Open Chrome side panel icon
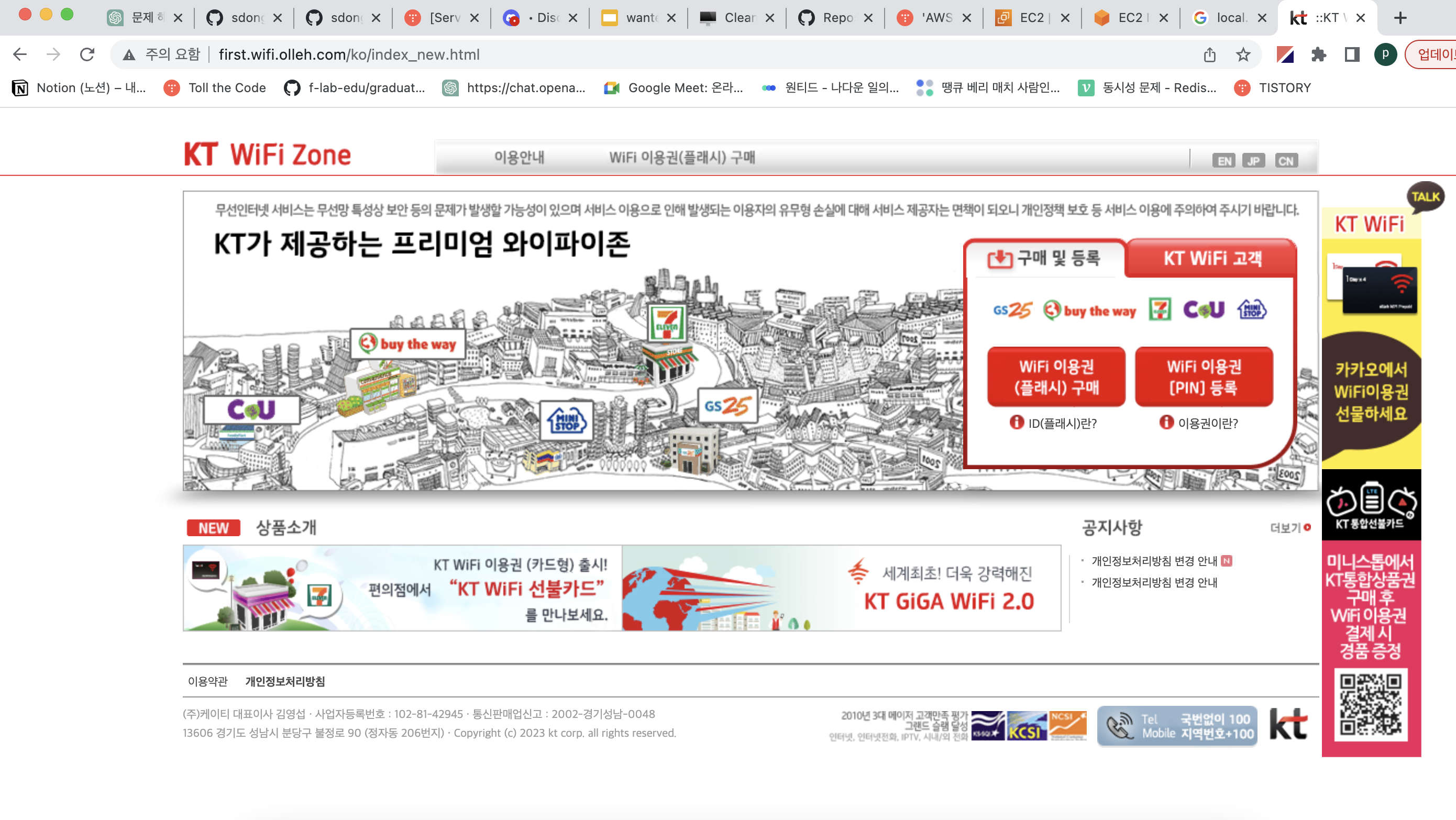 click(1352, 54)
